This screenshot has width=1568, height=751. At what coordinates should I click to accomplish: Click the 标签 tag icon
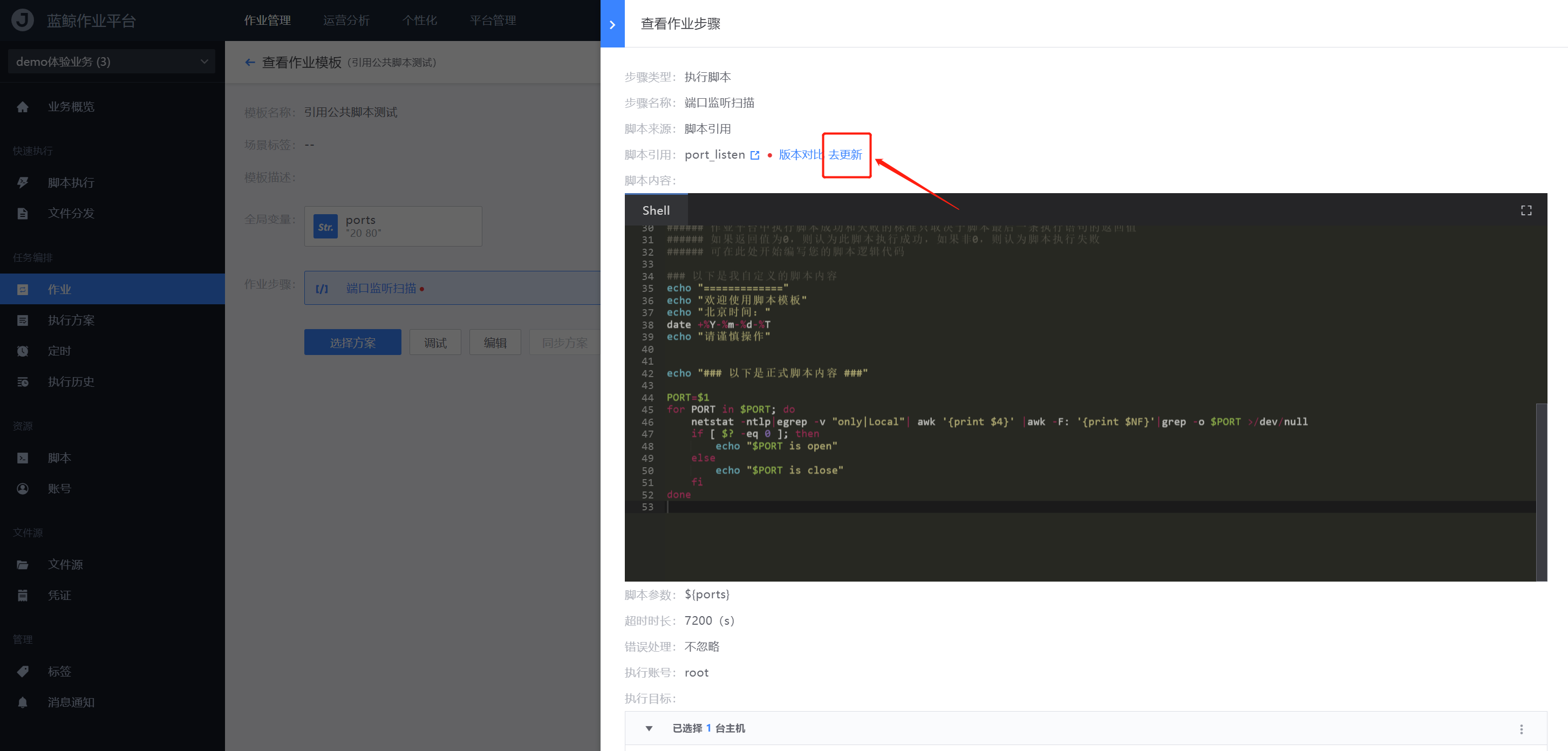[23, 671]
